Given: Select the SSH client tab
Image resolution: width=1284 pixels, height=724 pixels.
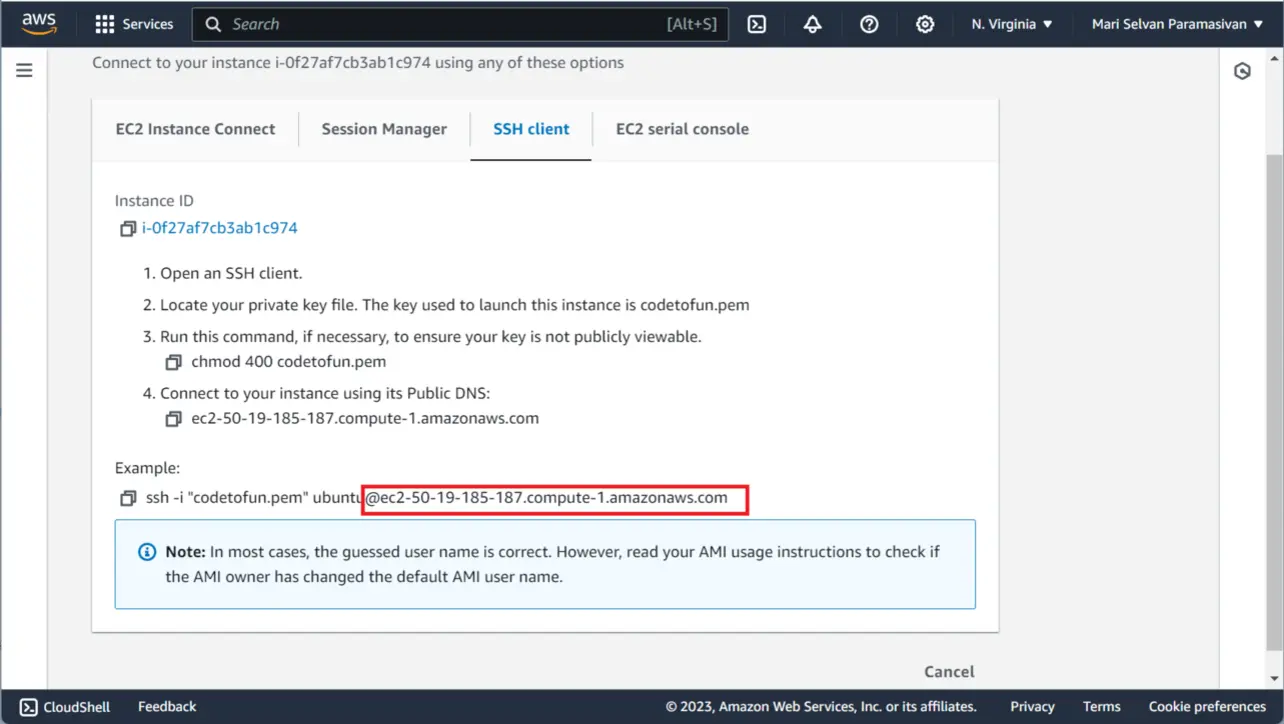Looking at the screenshot, I should click(531, 129).
